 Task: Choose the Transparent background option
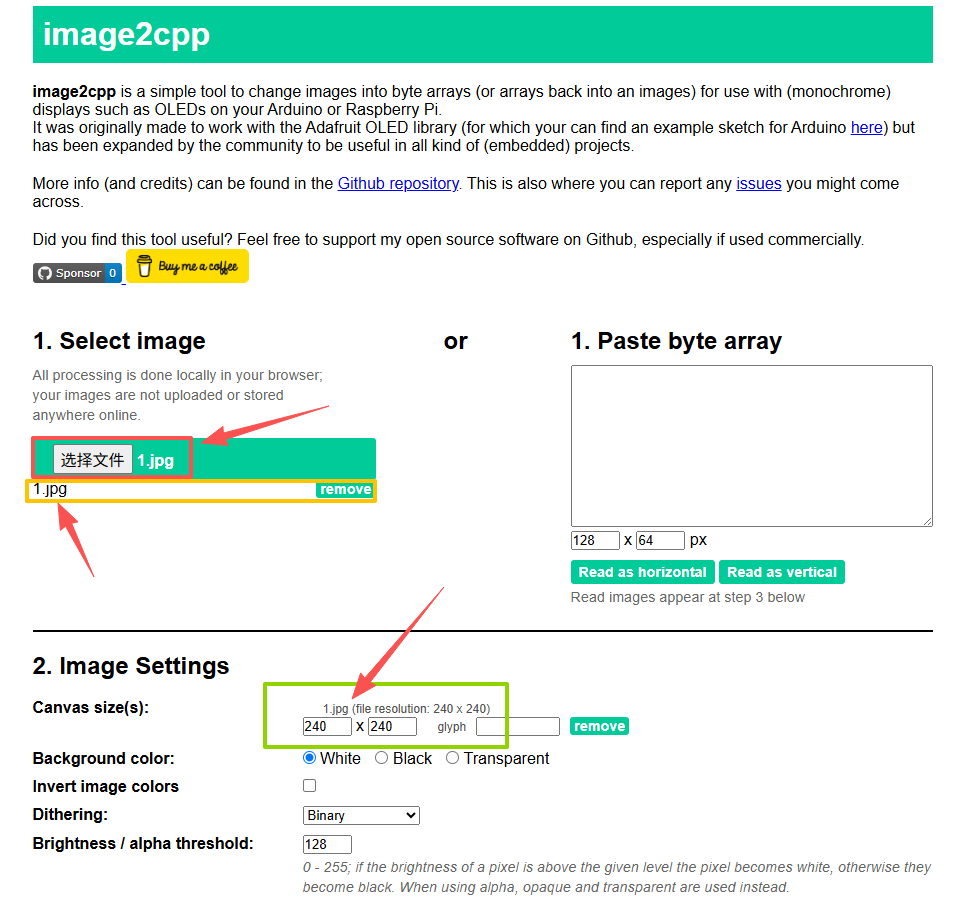tap(453, 758)
